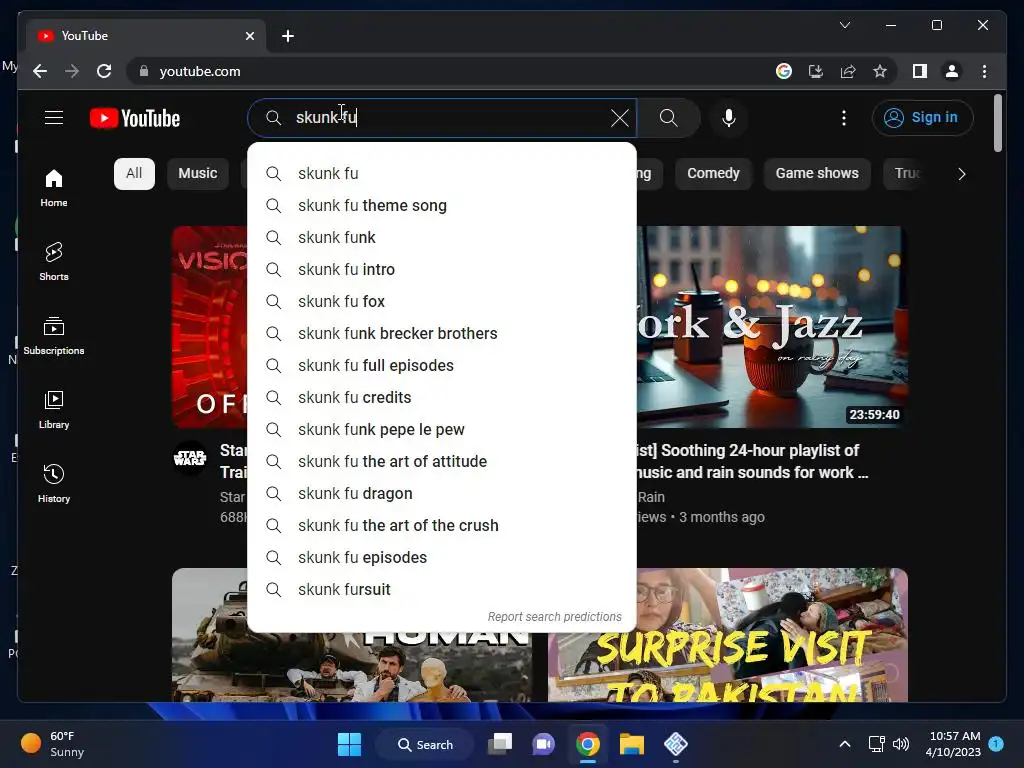
Task: Go to Home in the sidebar
Action: point(54,188)
